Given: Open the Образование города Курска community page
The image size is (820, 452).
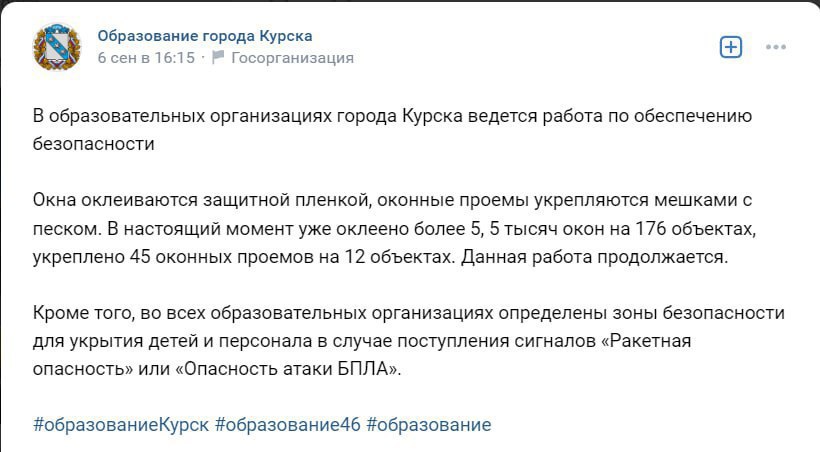Looking at the screenshot, I should tap(204, 36).
